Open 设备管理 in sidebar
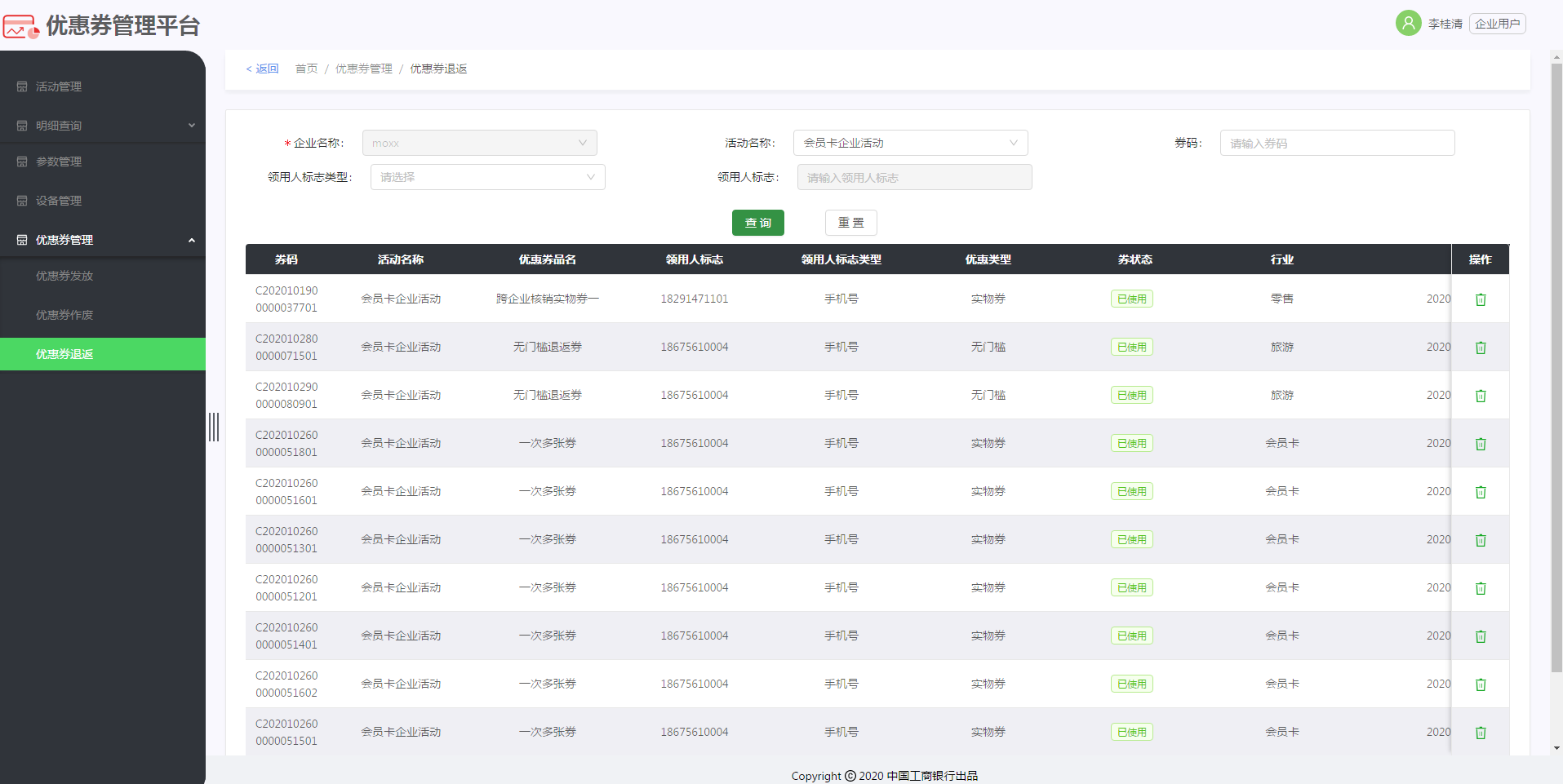This screenshot has height=784, width=1563. [x=103, y=201]
